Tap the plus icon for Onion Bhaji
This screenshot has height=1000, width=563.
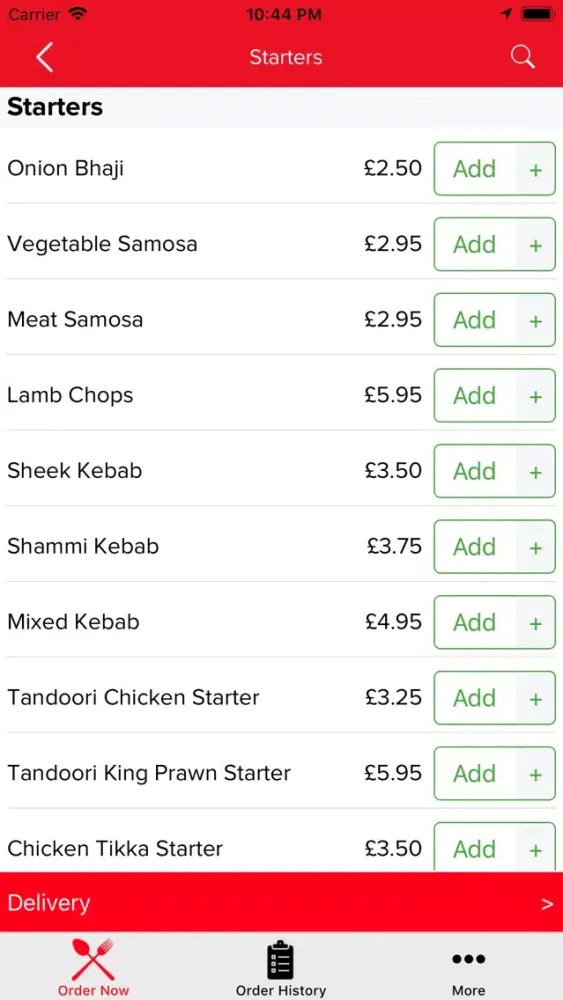coord(536,170)
